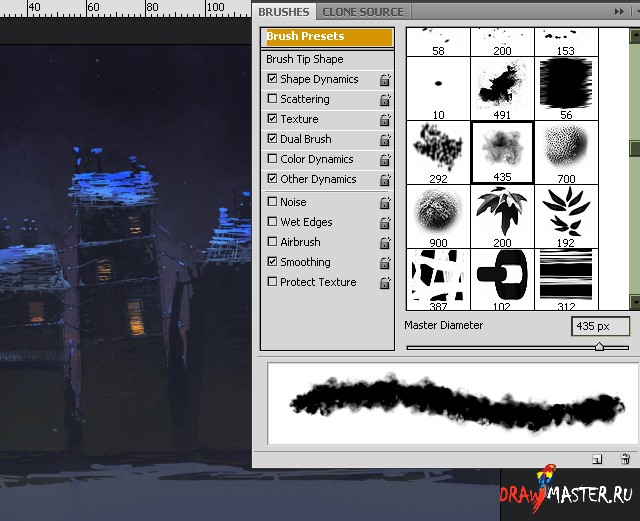Enable the Scattering checkbox
This screenshot has width=640, height=521.
click(272, 98)
